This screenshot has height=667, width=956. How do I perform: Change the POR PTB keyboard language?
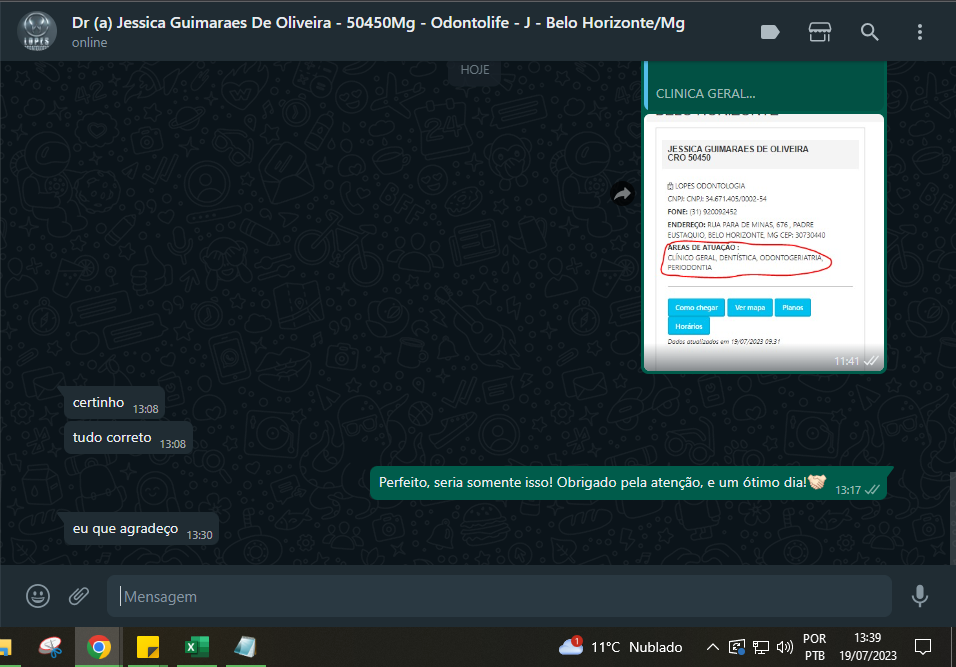(x=815, y=647)
